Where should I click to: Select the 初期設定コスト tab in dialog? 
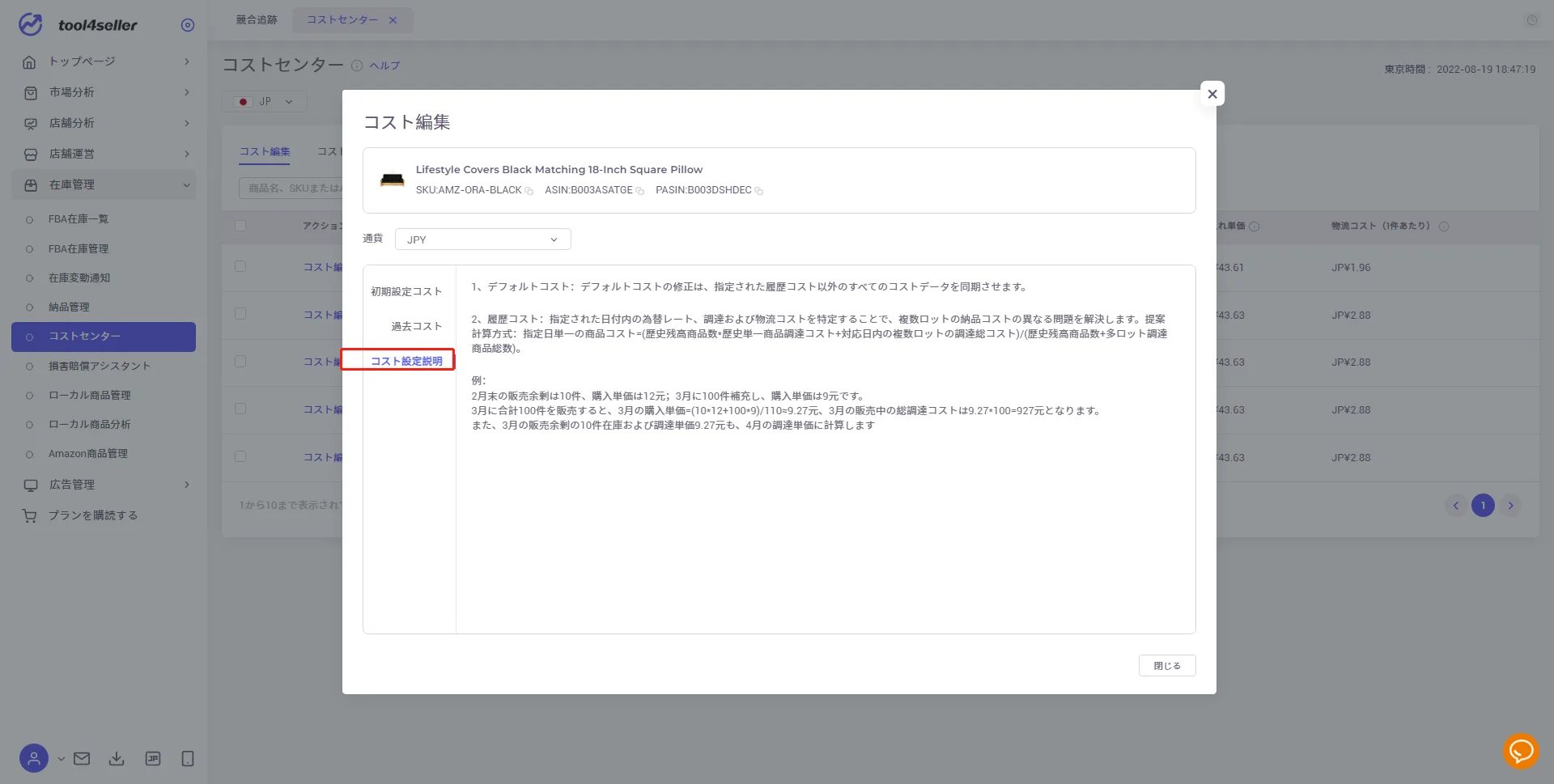(406, 291)
